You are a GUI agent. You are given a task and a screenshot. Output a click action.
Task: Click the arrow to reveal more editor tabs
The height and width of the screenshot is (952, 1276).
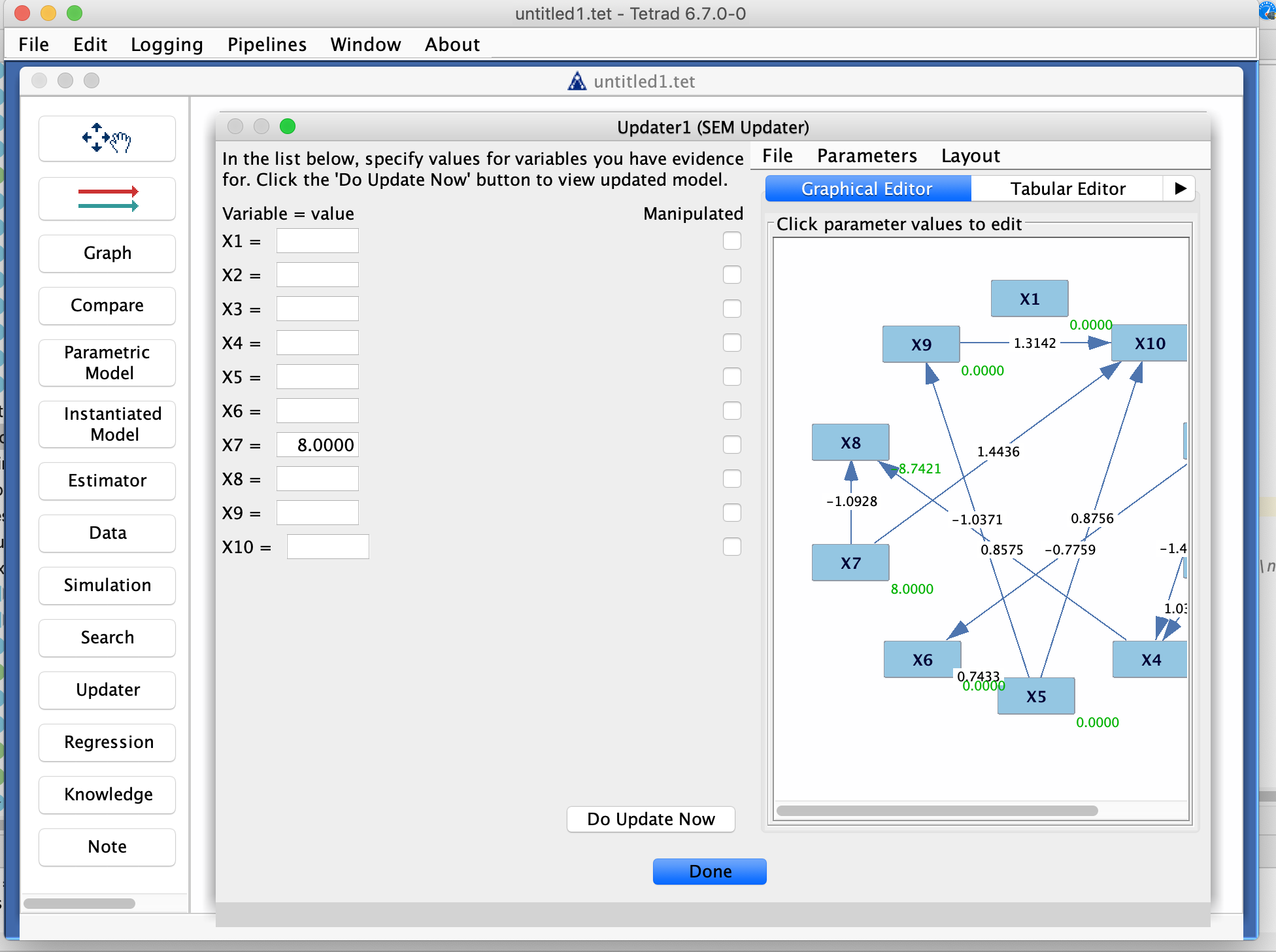(x=1179, y=188)
